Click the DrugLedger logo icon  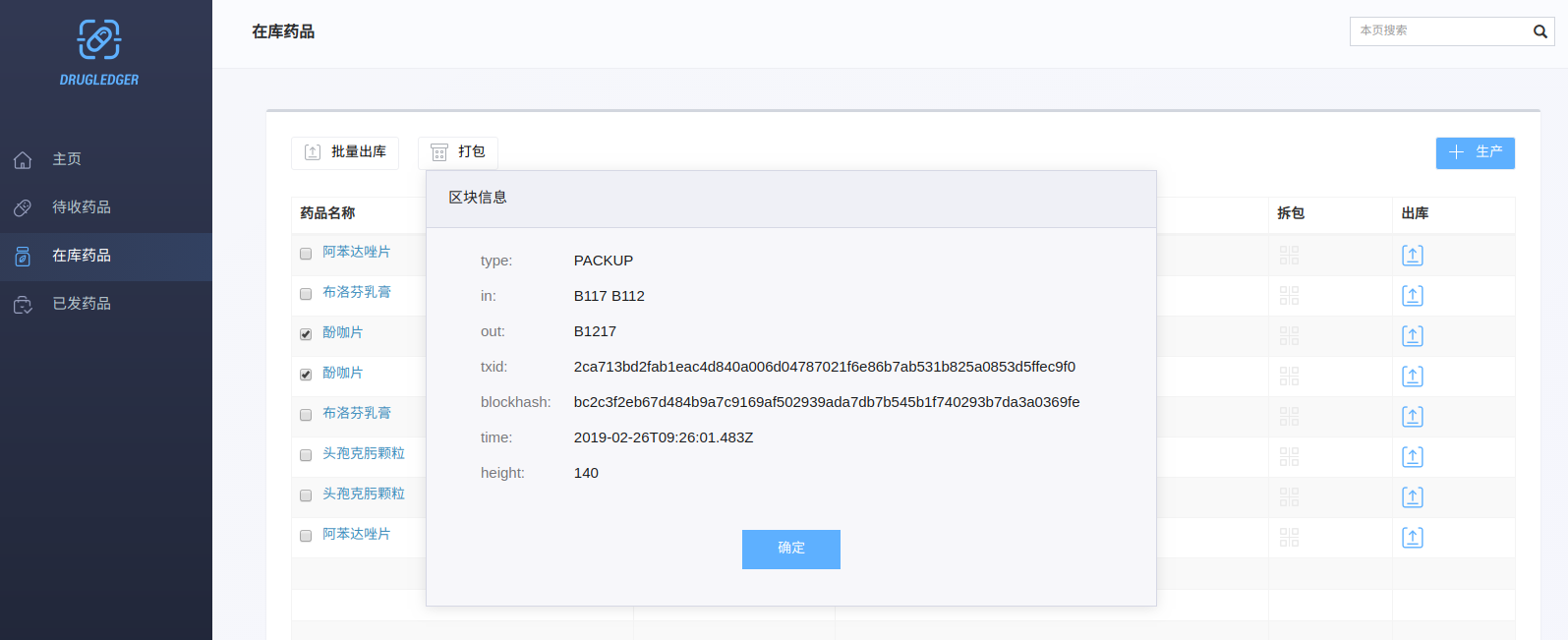99,40
